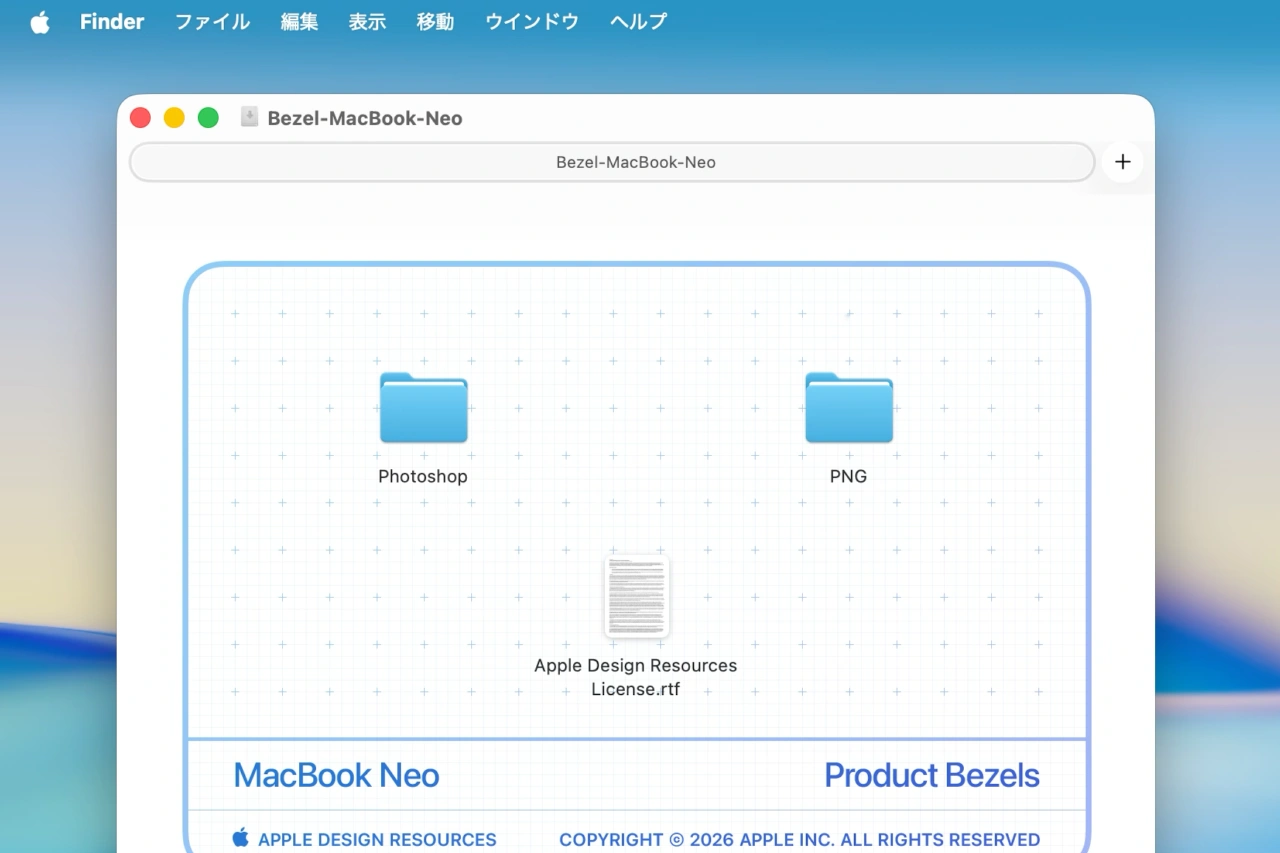This screenshot has height=853, width=1280.
Task: Click the disk image icon in the title bar
Action: (x=248, y=117)
